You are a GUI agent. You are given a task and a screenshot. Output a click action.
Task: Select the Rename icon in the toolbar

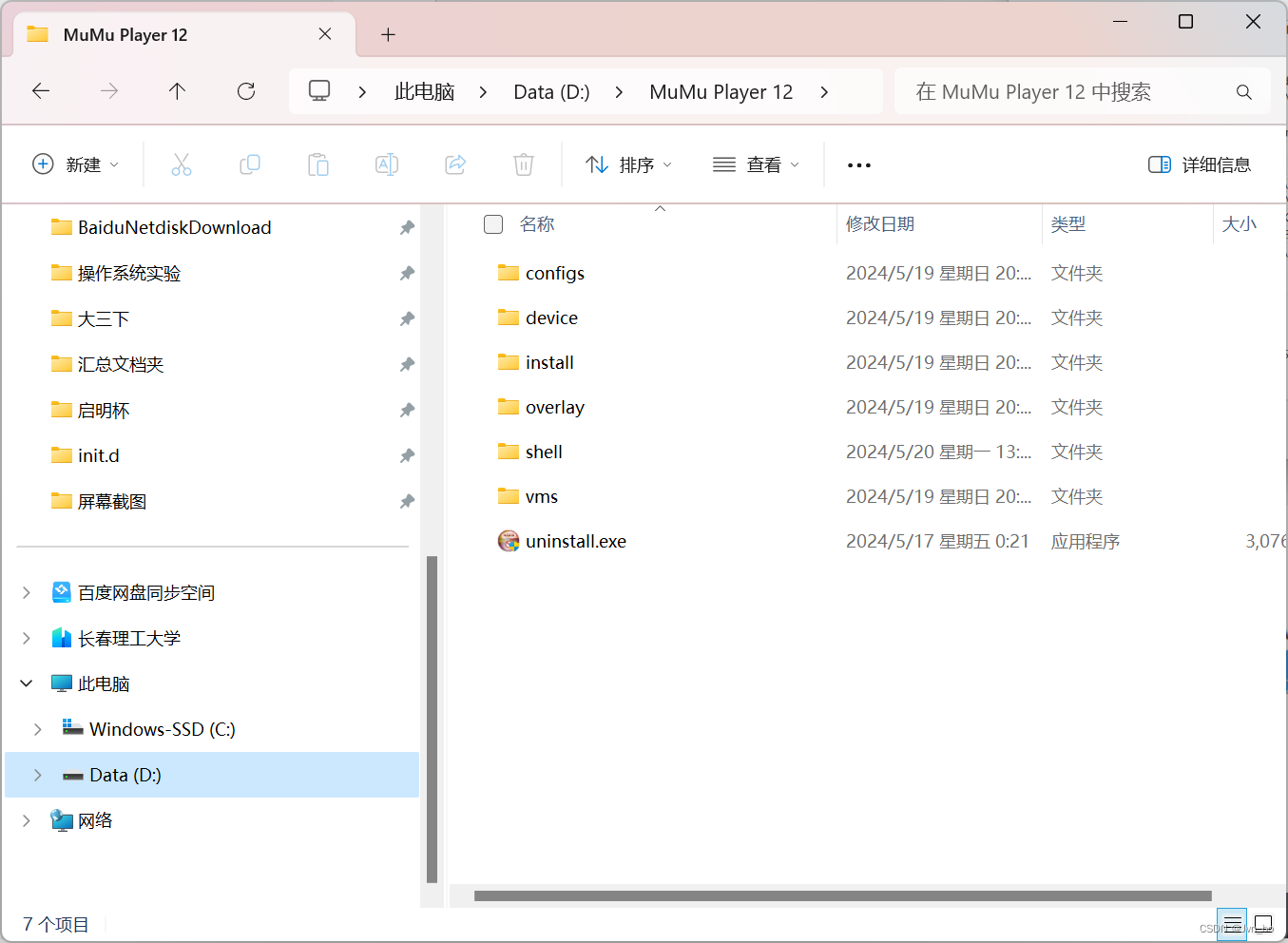point(387,164)
